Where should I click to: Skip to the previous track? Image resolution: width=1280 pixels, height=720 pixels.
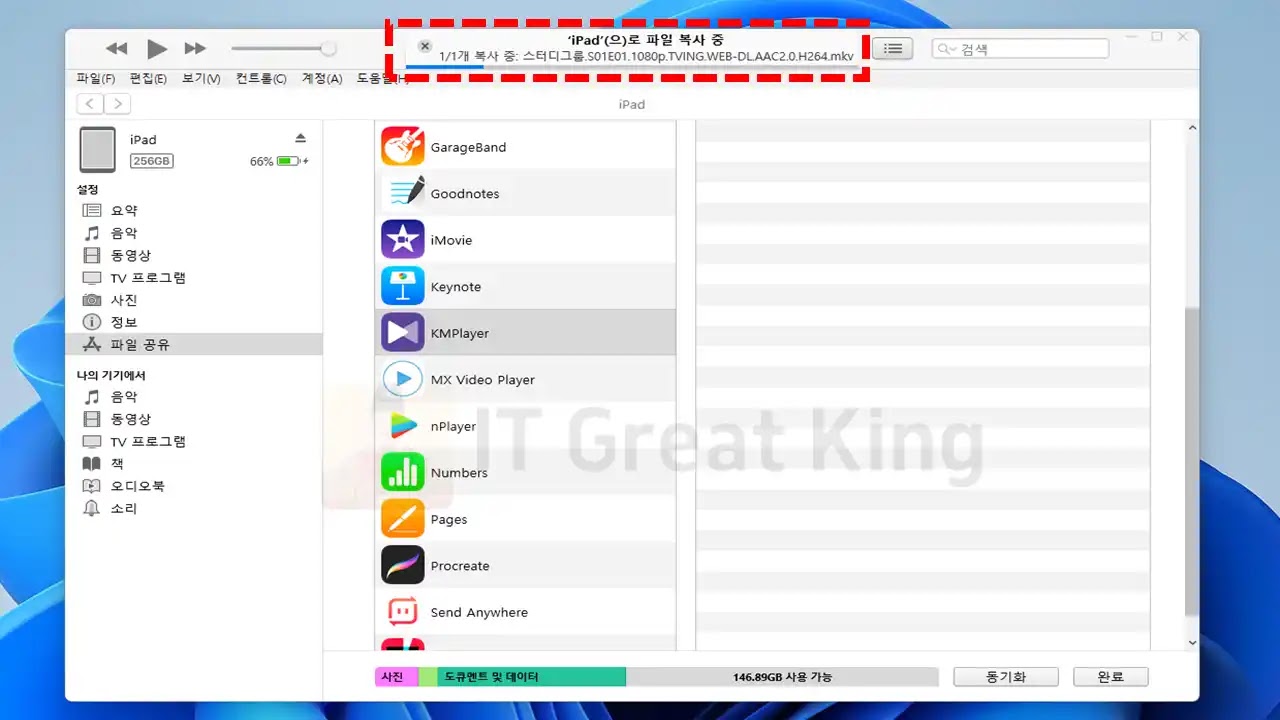pos(117,48)
